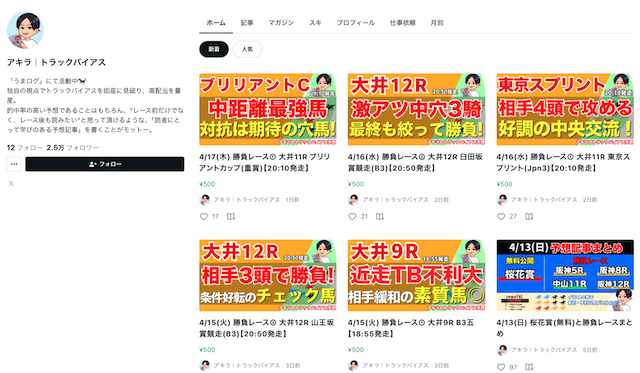Click author avatar under 大井9R B3五 article
The image size is (640, 373).
coord(353,365)
